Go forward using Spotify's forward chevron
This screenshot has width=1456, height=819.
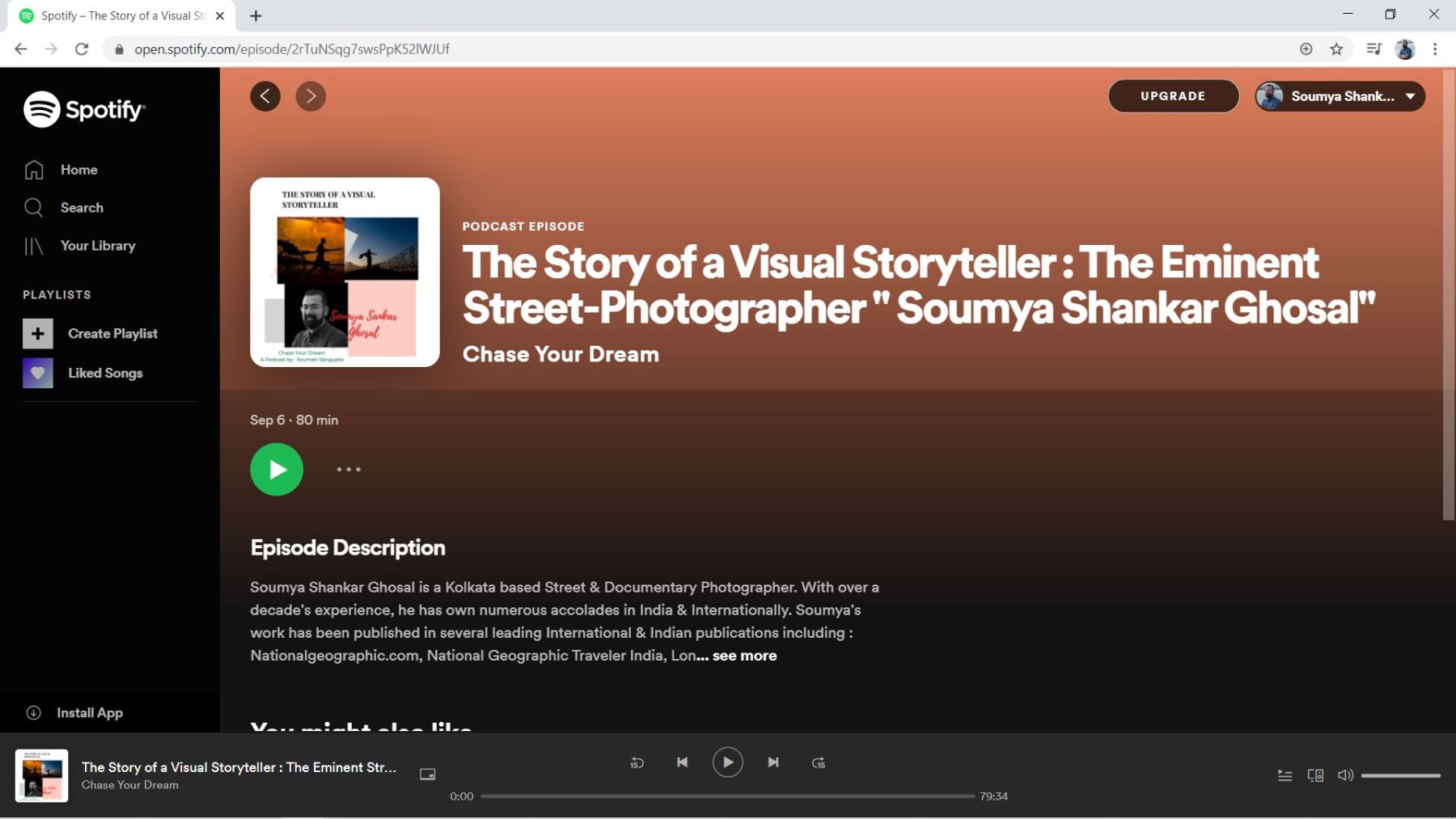point(311,96)
